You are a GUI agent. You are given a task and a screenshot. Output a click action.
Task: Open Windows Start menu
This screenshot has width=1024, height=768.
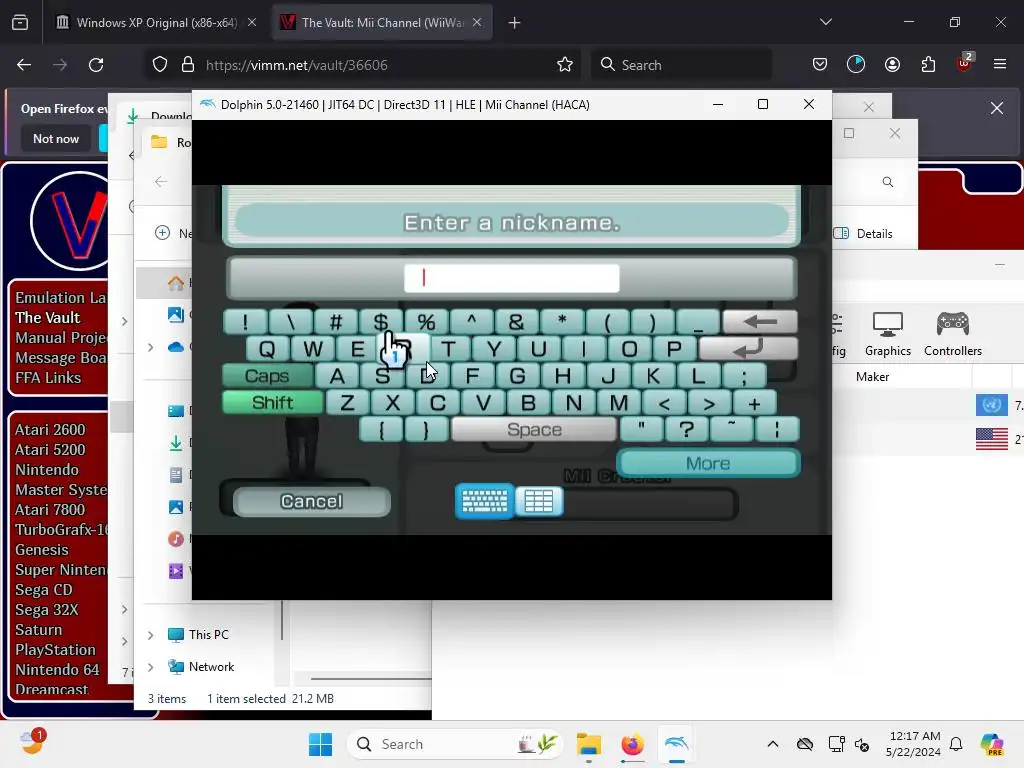click(320, 744)
